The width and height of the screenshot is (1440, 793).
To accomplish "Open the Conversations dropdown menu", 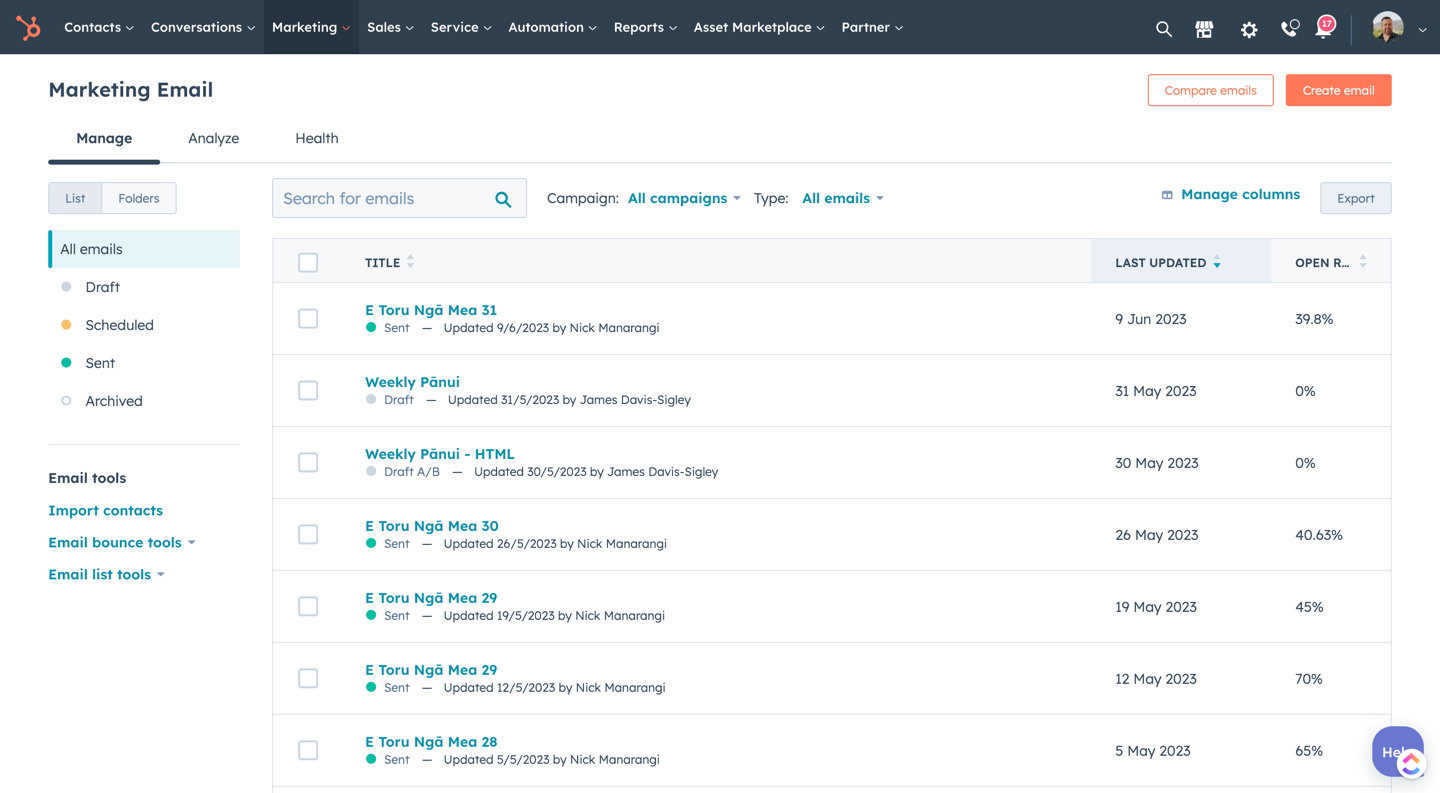I will point(203,27).
